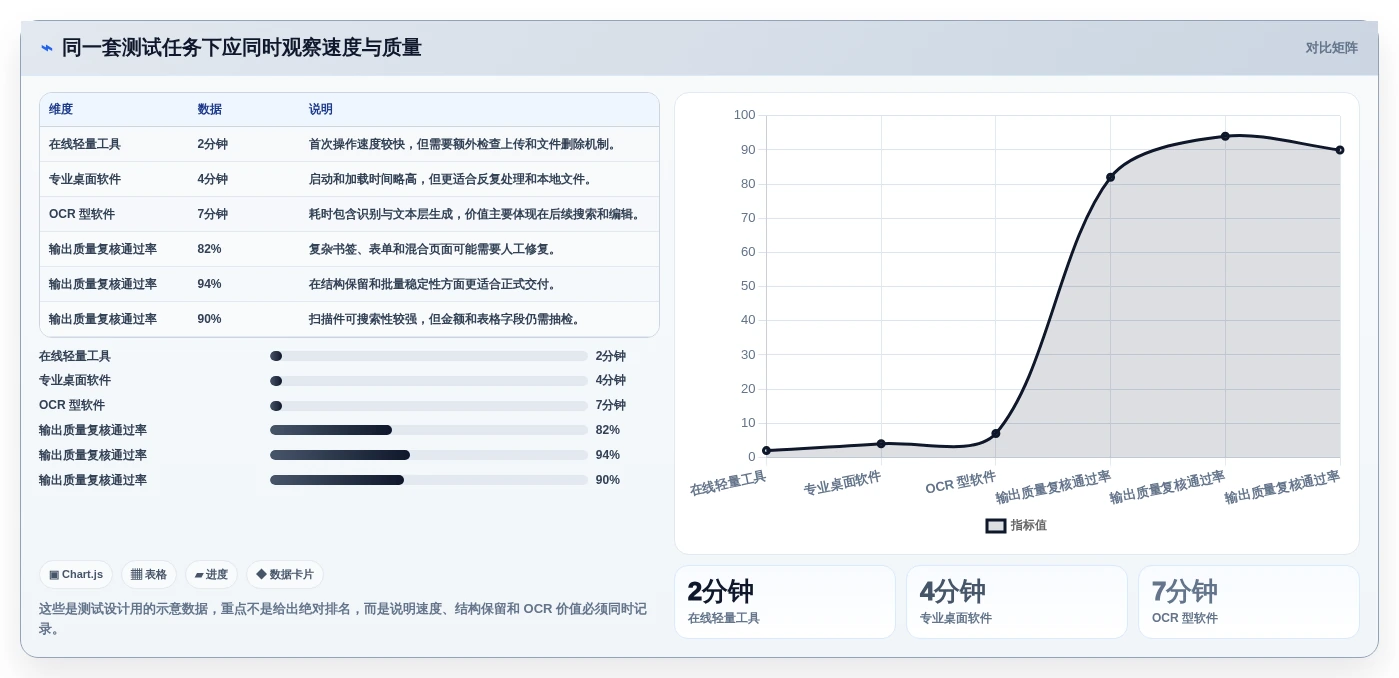Viewport: 1399px width, 678px height.
Task: Click the 在线轻量工具 label on chart x-axis
Action: click(x=728, y=483)
